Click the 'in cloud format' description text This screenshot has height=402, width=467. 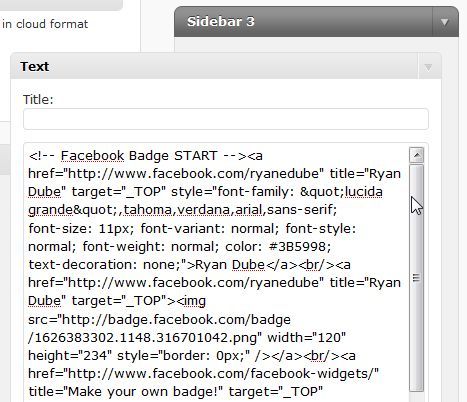click(45, 24)
